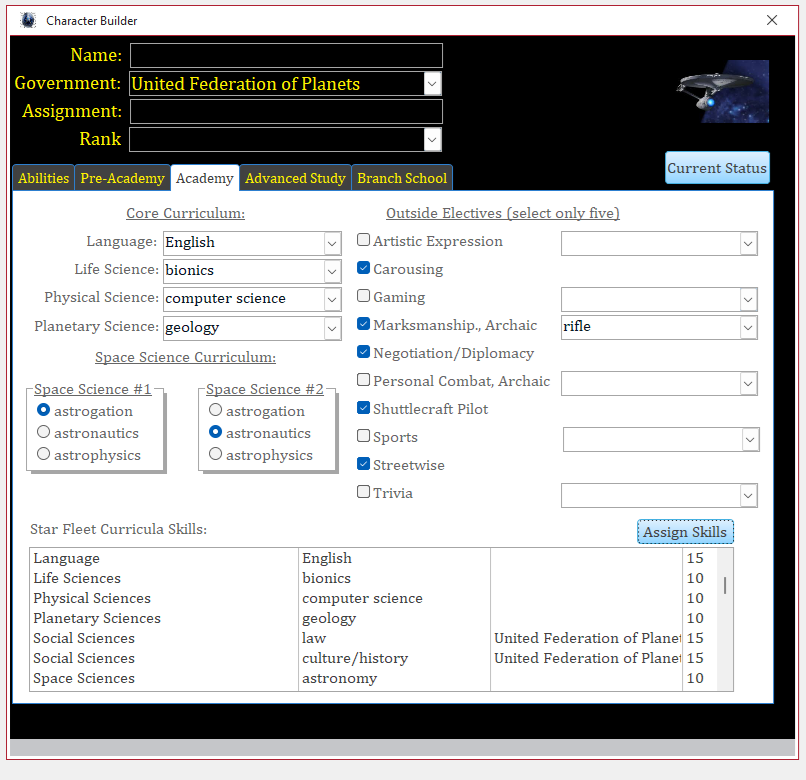
Task: Click the Current Status button
Action: 717,168
